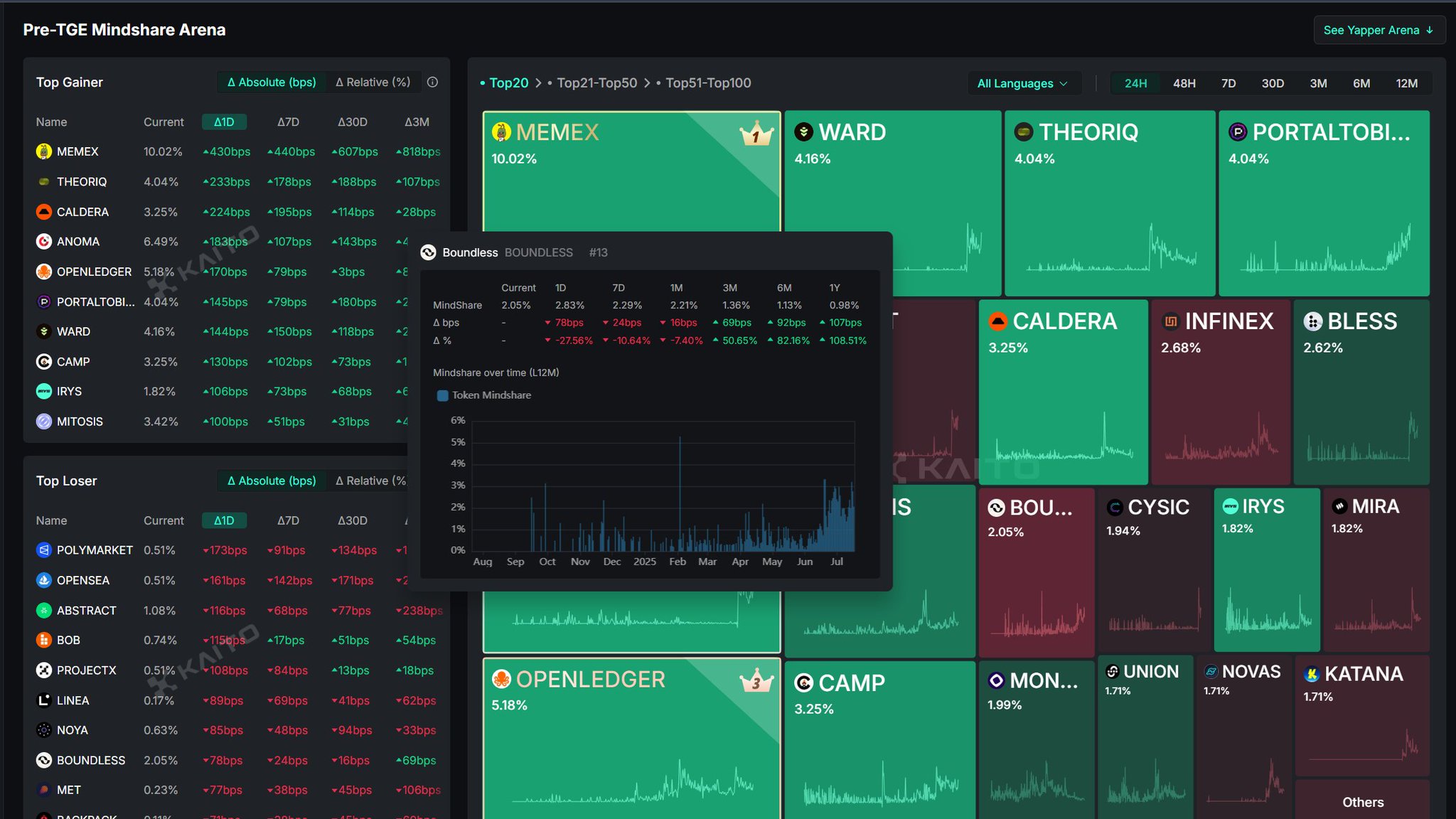Open the THEORIQ treemap tile

click(1110, 203)
